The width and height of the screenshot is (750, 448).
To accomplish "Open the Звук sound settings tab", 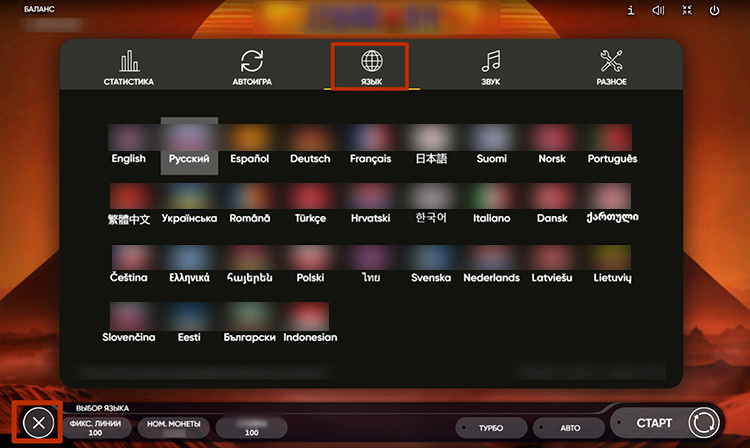I will coord(491,67).
